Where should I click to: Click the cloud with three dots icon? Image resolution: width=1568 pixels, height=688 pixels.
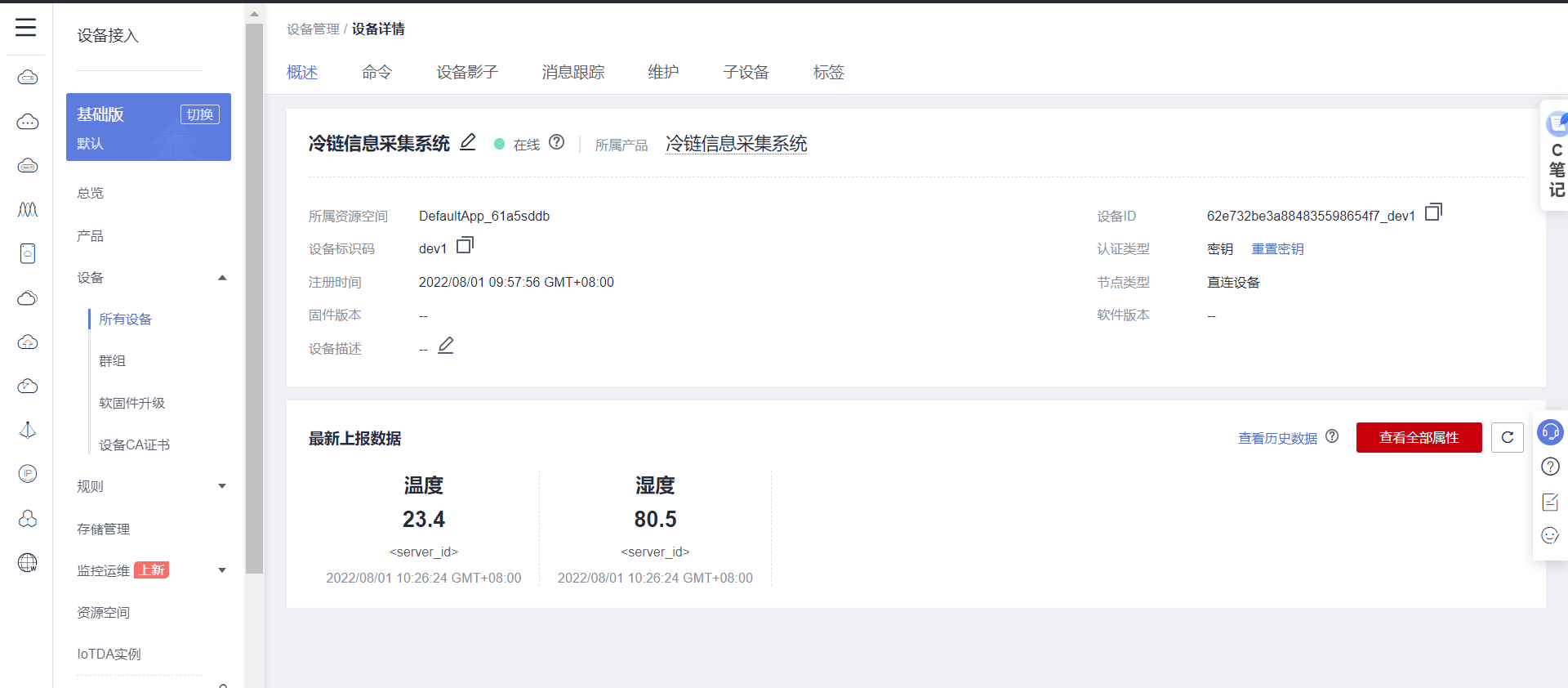(28, 122)
